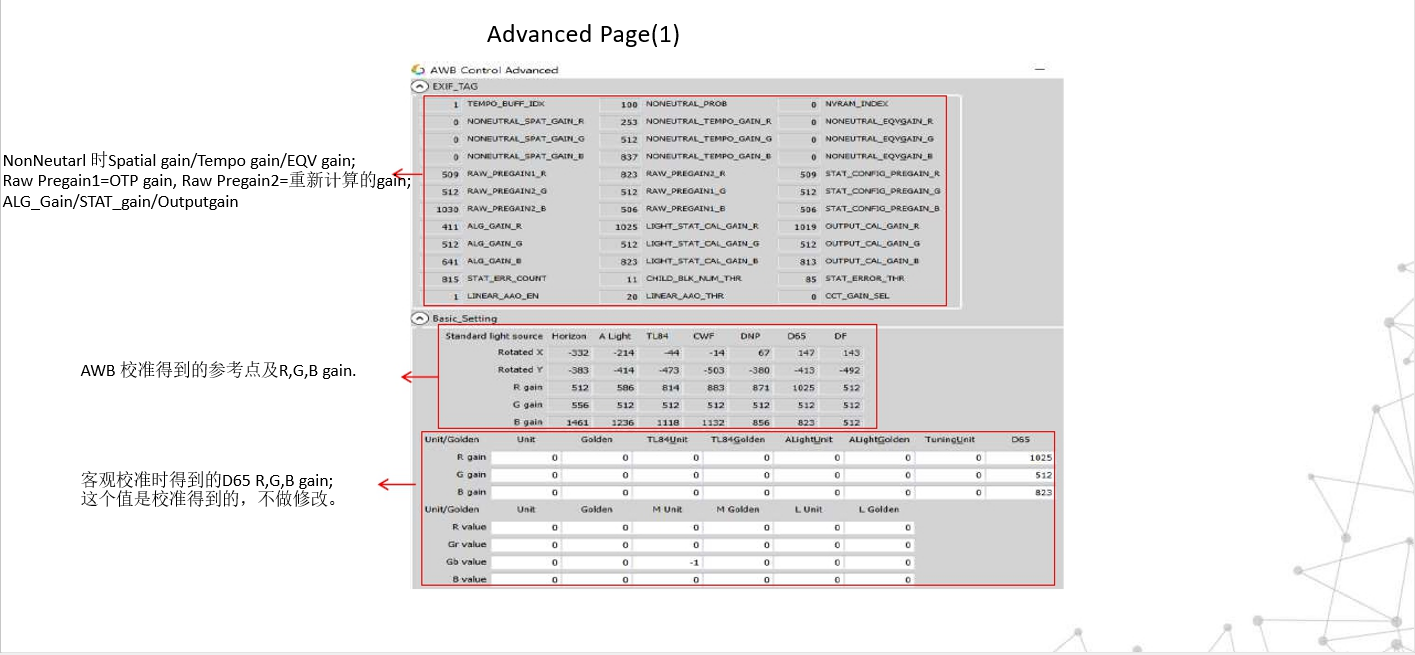Collapse the EXIF_TAG section
The height and width of the screenshot is (655, 1415).
tap(420, 87)
